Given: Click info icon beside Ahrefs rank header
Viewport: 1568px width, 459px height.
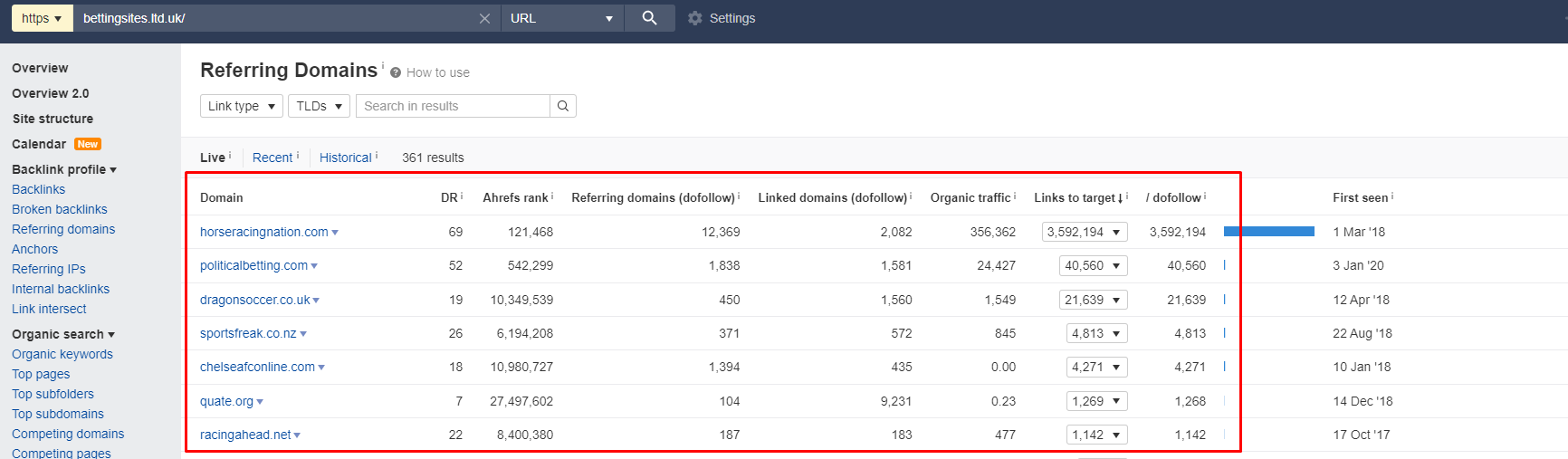Looking at the screenshot, I should click(552, 196).
